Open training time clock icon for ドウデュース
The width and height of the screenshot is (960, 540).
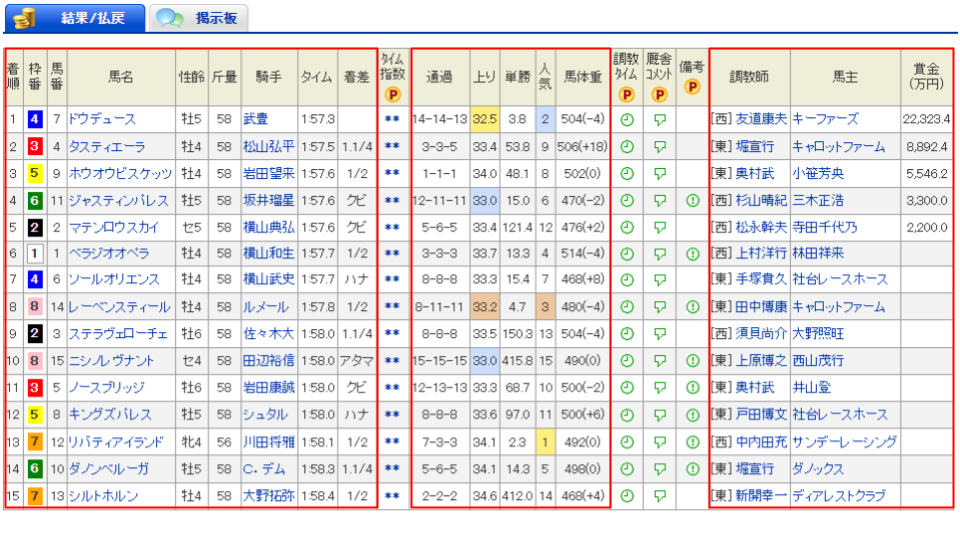[x=626, y=119]
